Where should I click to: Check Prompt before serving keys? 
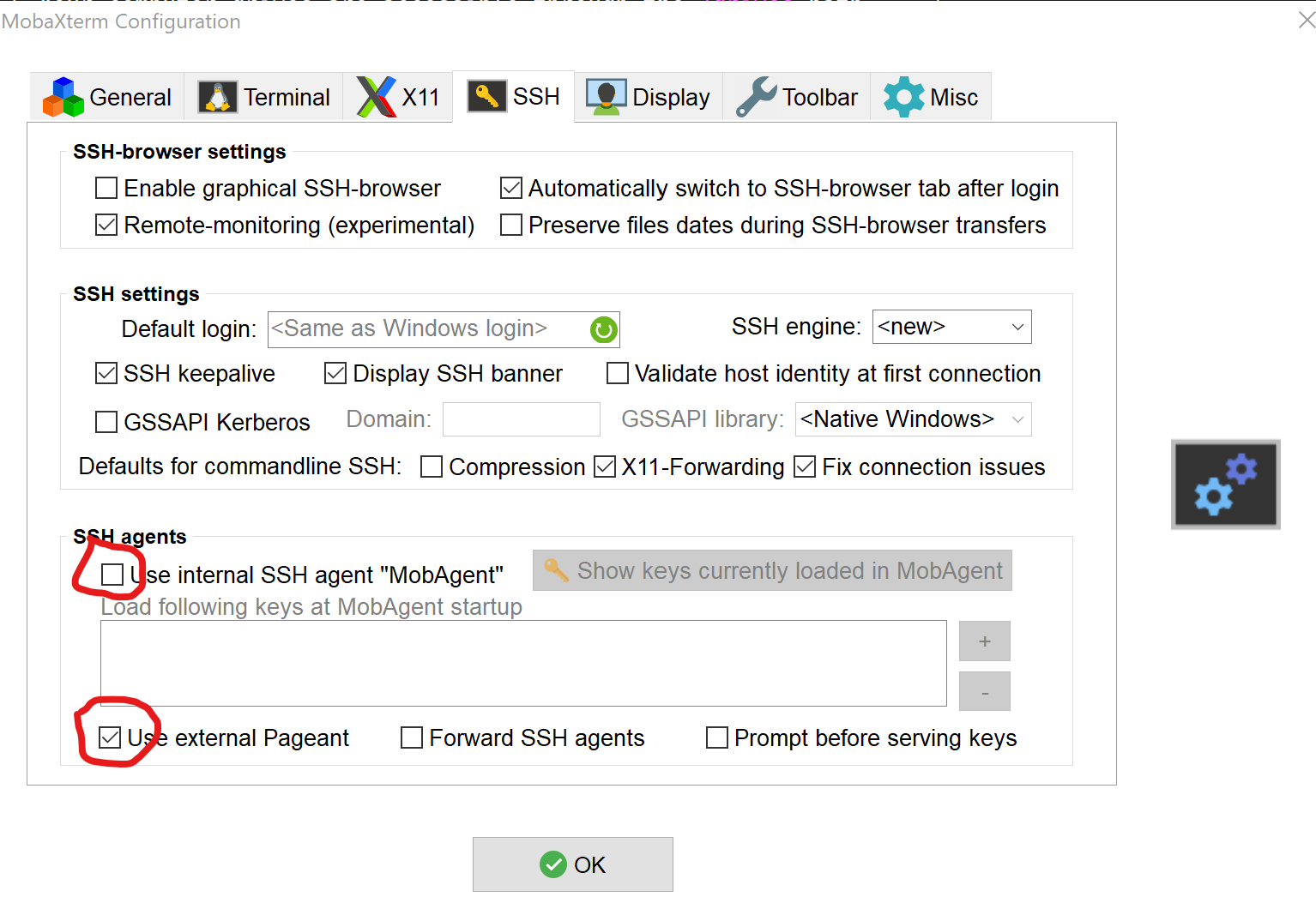click(717, 737)
